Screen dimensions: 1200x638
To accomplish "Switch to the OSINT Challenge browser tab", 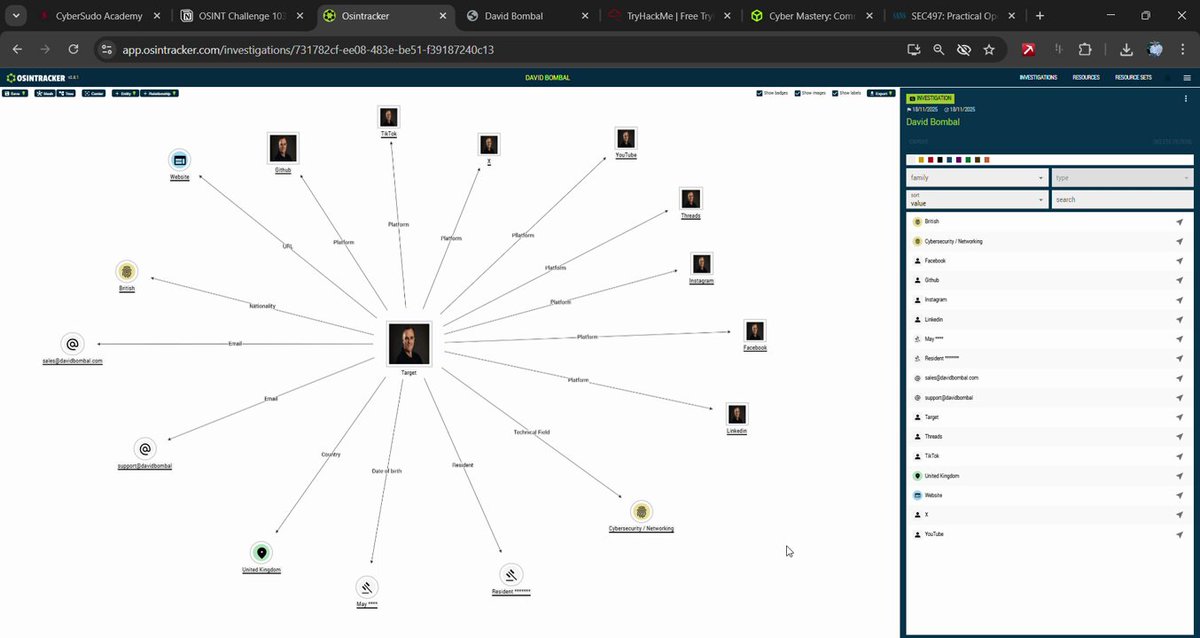I will [244, 16].
